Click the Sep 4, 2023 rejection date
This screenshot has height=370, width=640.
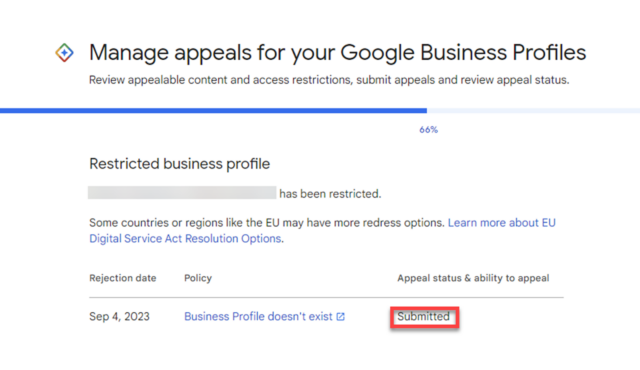(120, 317)
